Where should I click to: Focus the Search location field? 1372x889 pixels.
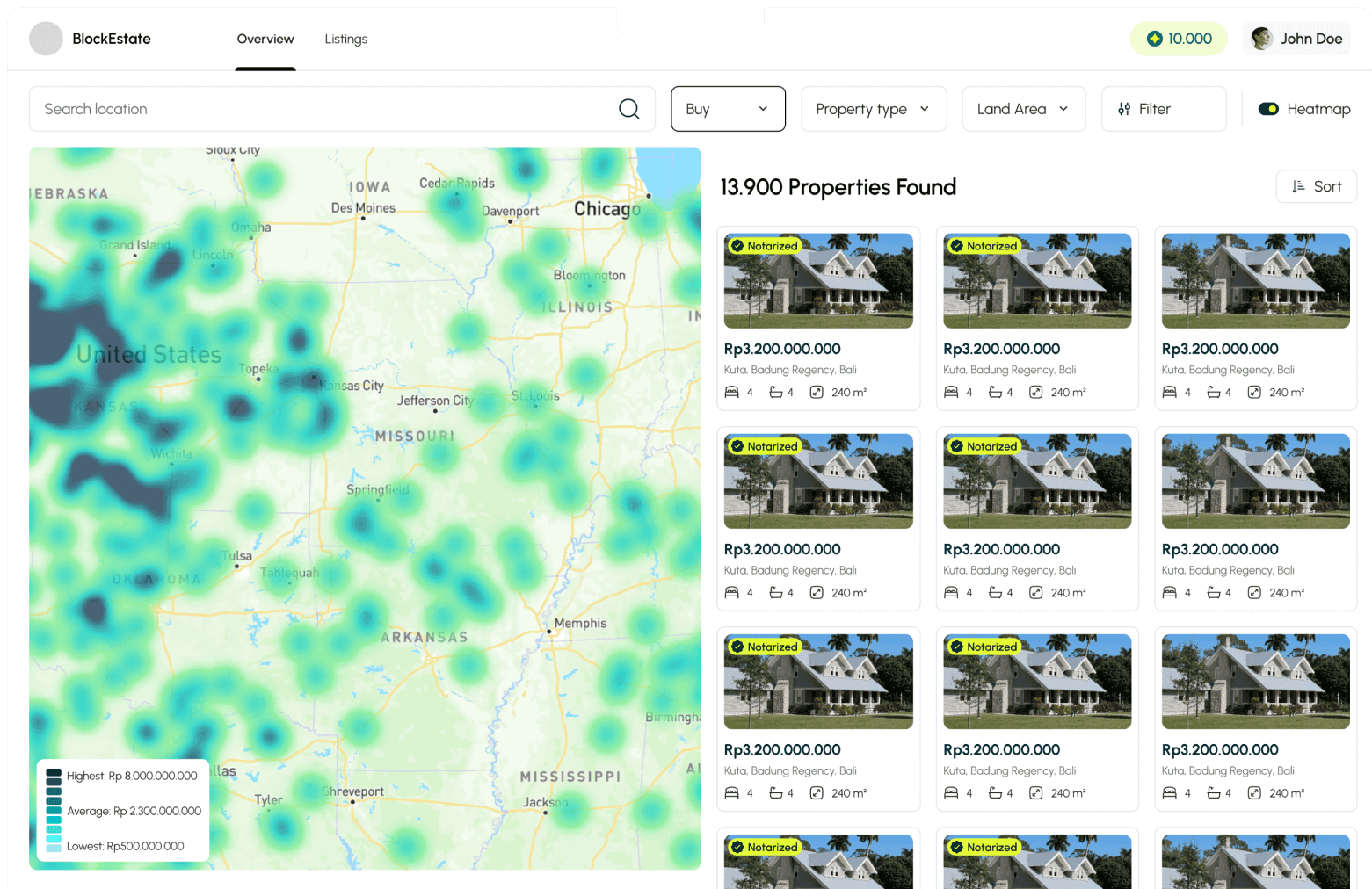coord(342,109)
